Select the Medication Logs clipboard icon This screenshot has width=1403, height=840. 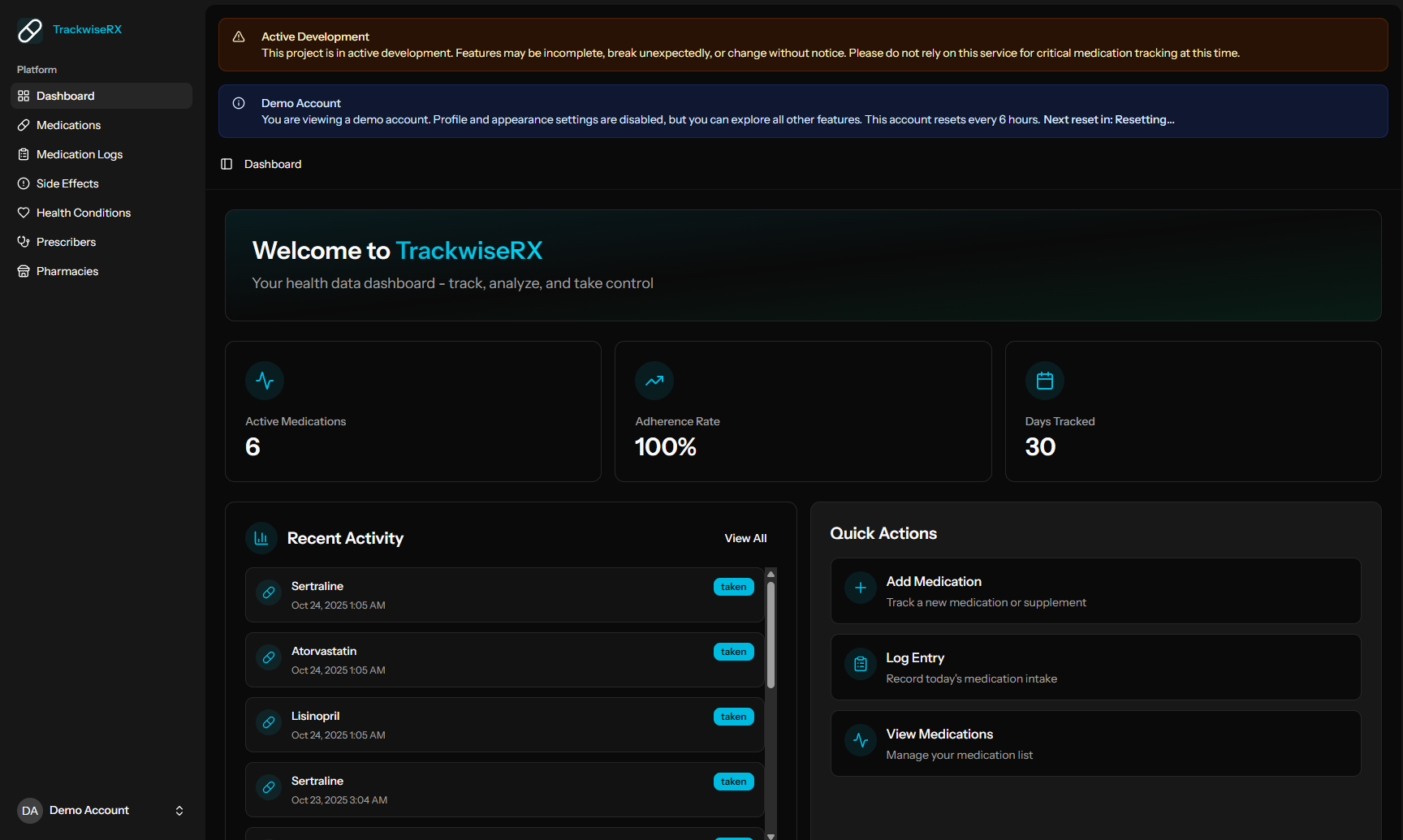point(24,154)
